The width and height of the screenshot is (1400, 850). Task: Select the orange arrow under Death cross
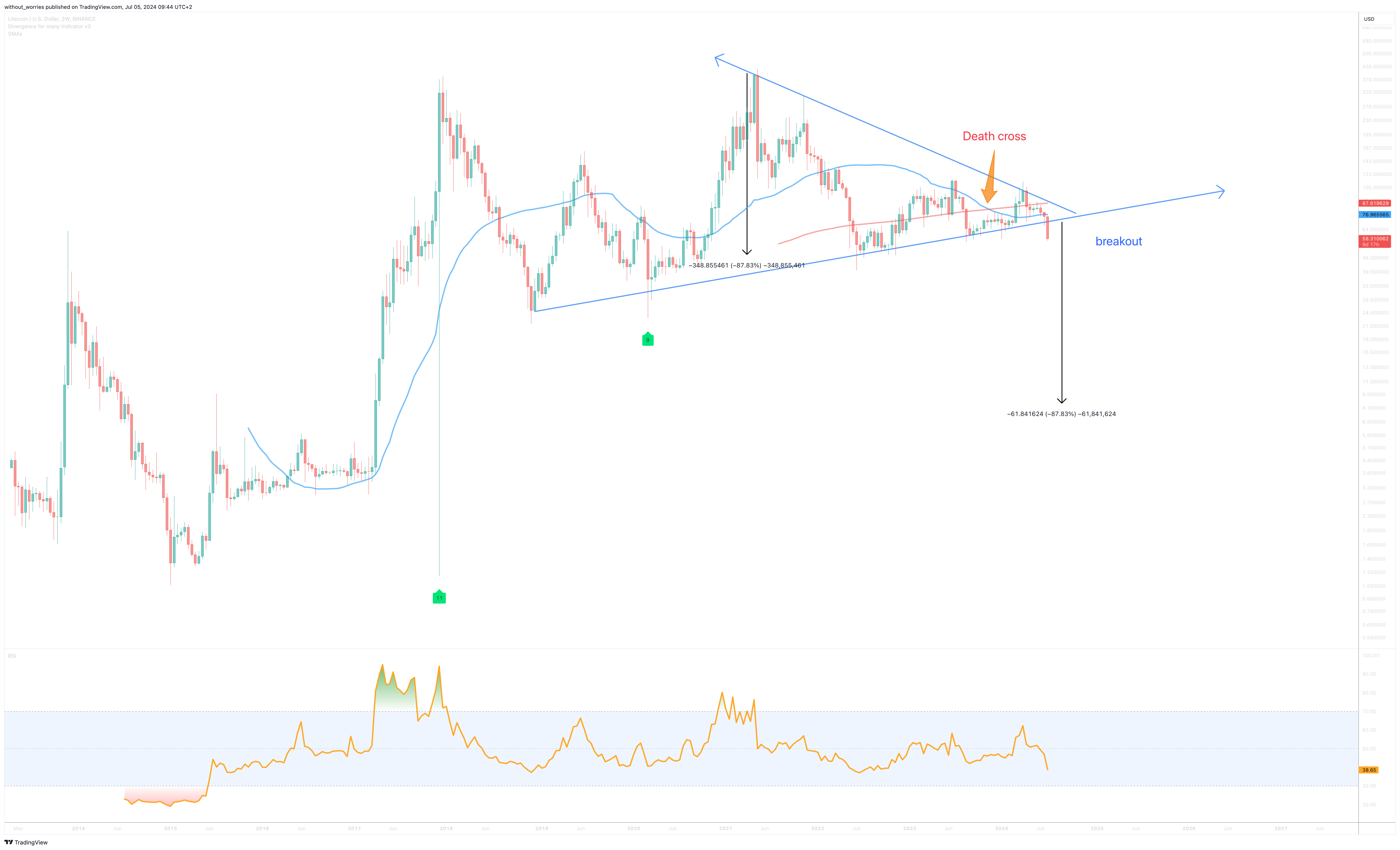(x=989, y=177)
